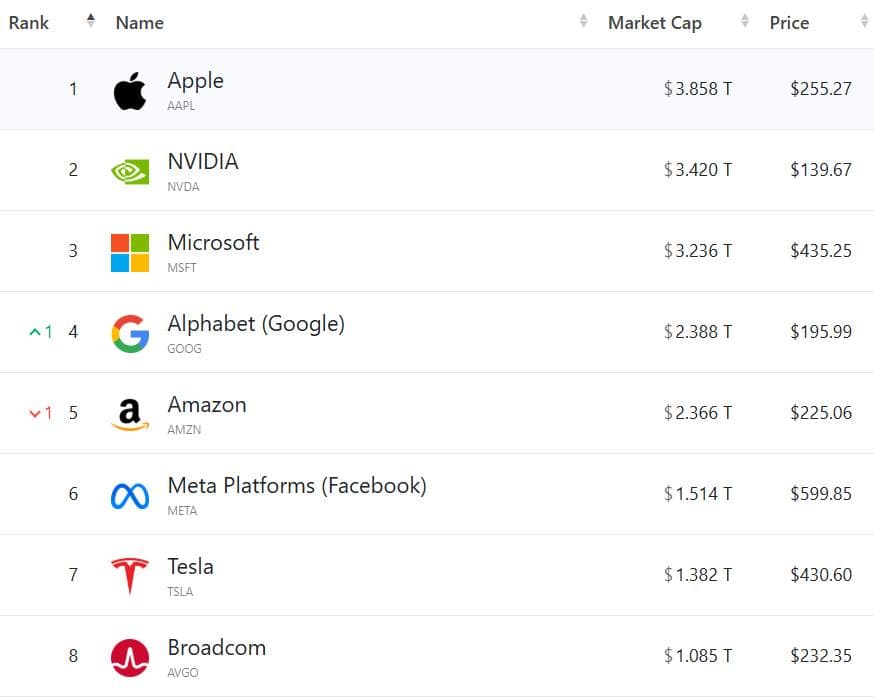Click the green rank-up indicator for Alphabet
The width and height of the screenshot is (874, 698).
41,332
